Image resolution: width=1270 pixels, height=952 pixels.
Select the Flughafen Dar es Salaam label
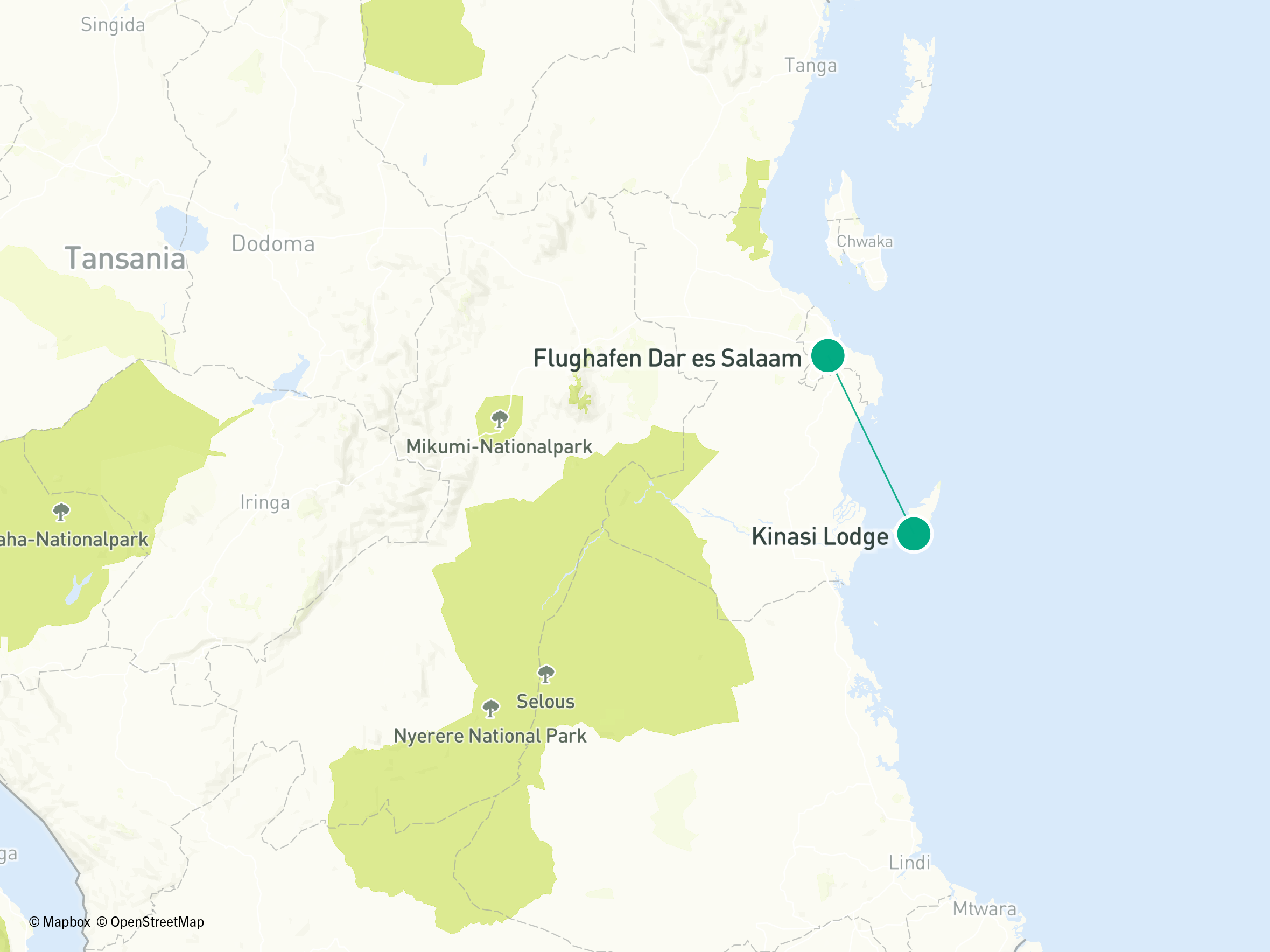click(x=667, y=358)
